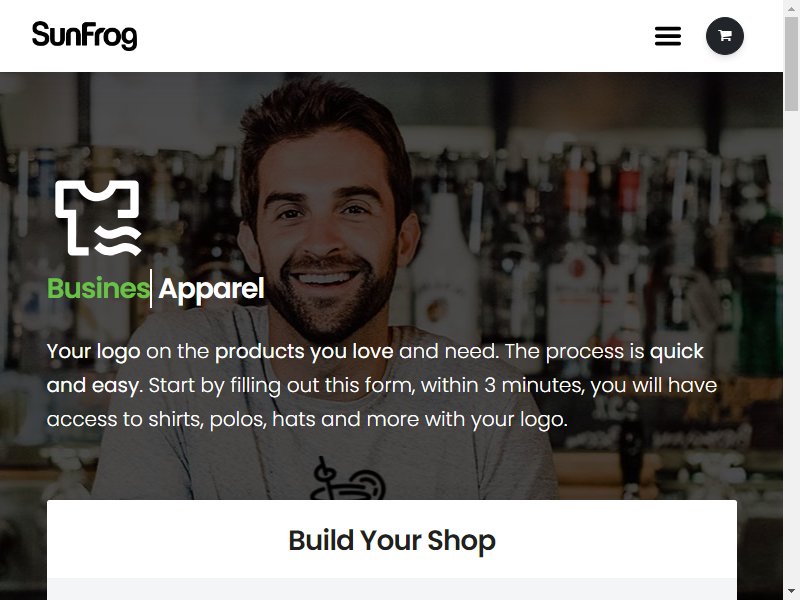Open the shopping cart

point(724,36)
